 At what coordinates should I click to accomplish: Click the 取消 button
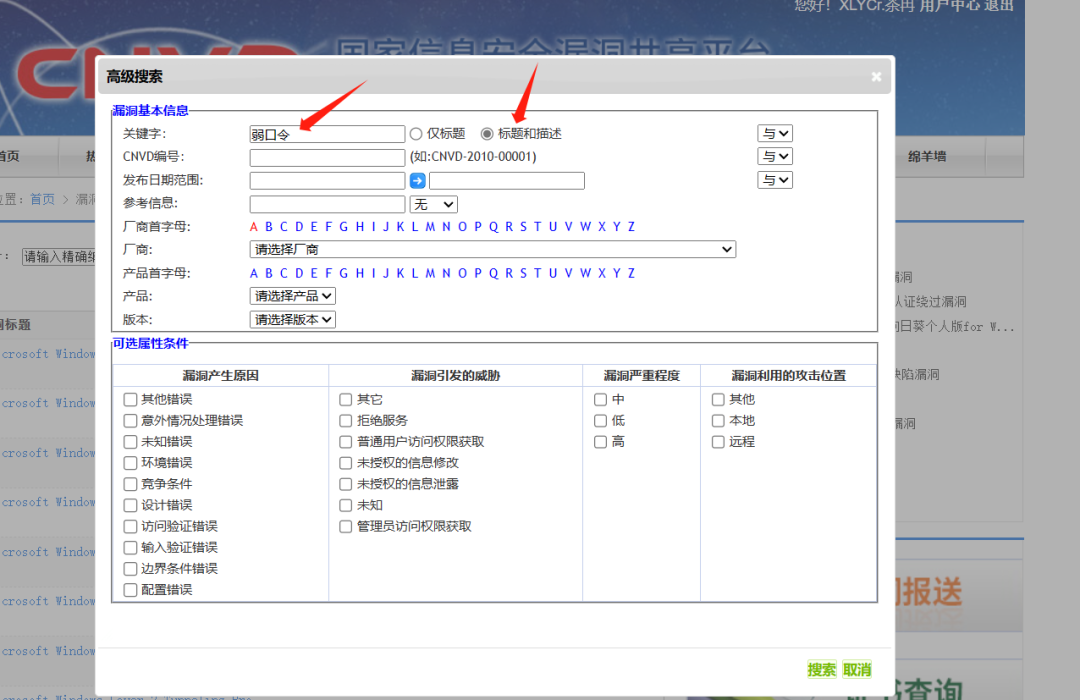pyautogui.click(x=857, y=669)
